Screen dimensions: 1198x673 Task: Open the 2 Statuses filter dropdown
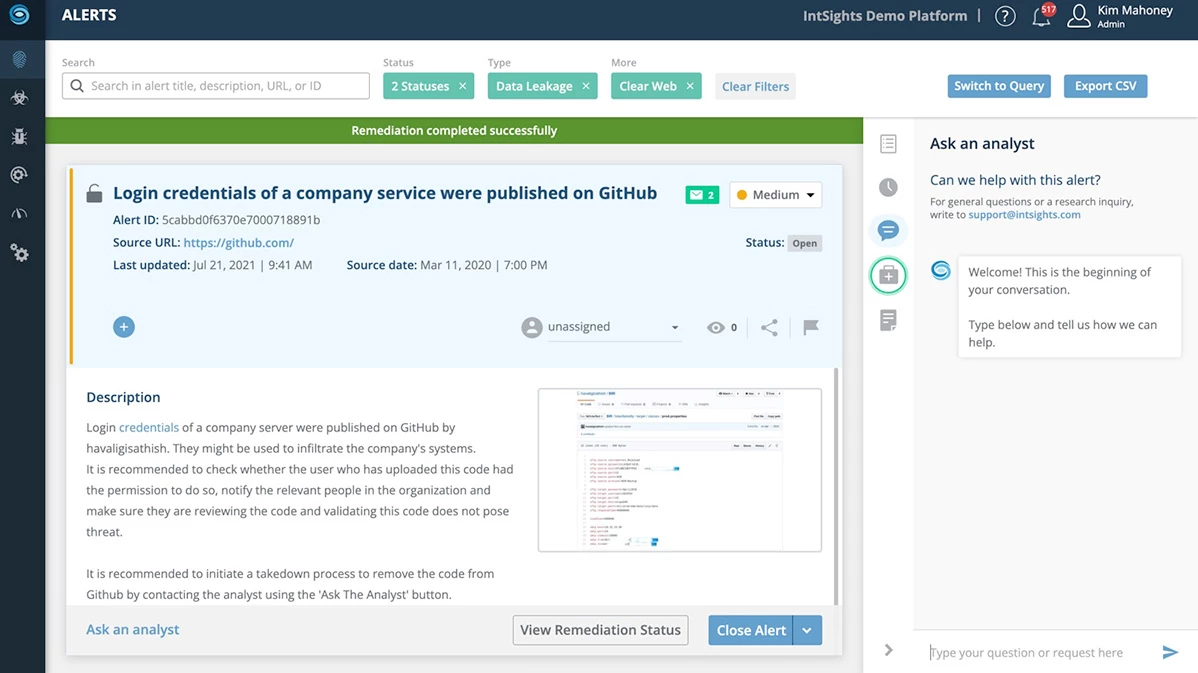(x=420, y=86)
